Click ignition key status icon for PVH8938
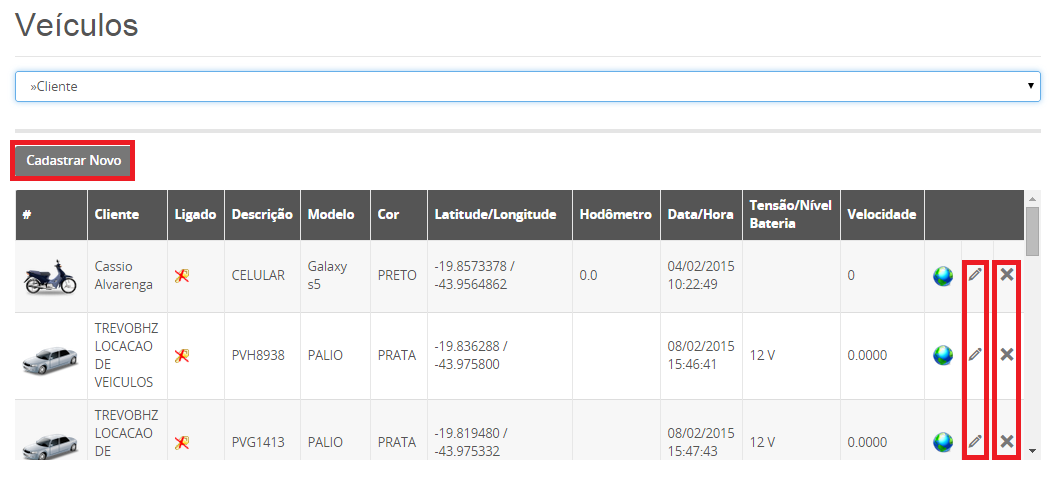Screen dimensions: 1057x479 coord(181,355)
